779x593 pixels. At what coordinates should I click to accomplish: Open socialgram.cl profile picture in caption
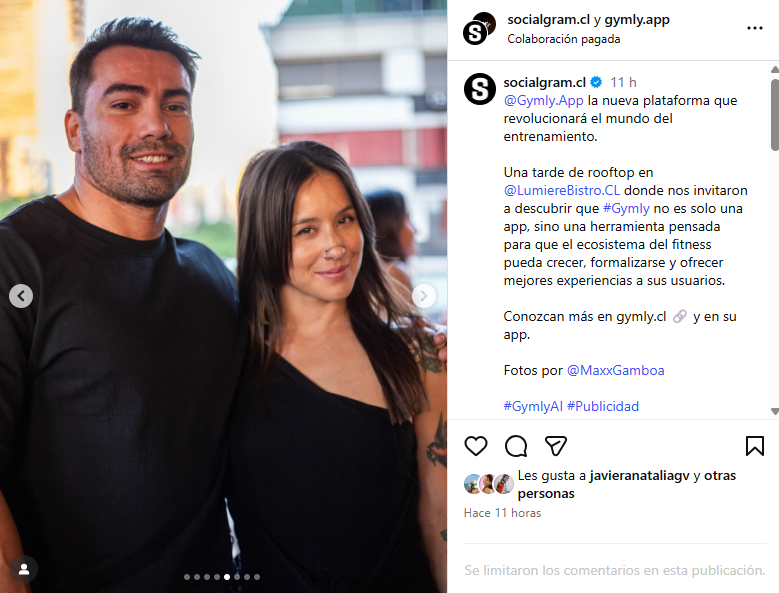(x=479, y=89)
